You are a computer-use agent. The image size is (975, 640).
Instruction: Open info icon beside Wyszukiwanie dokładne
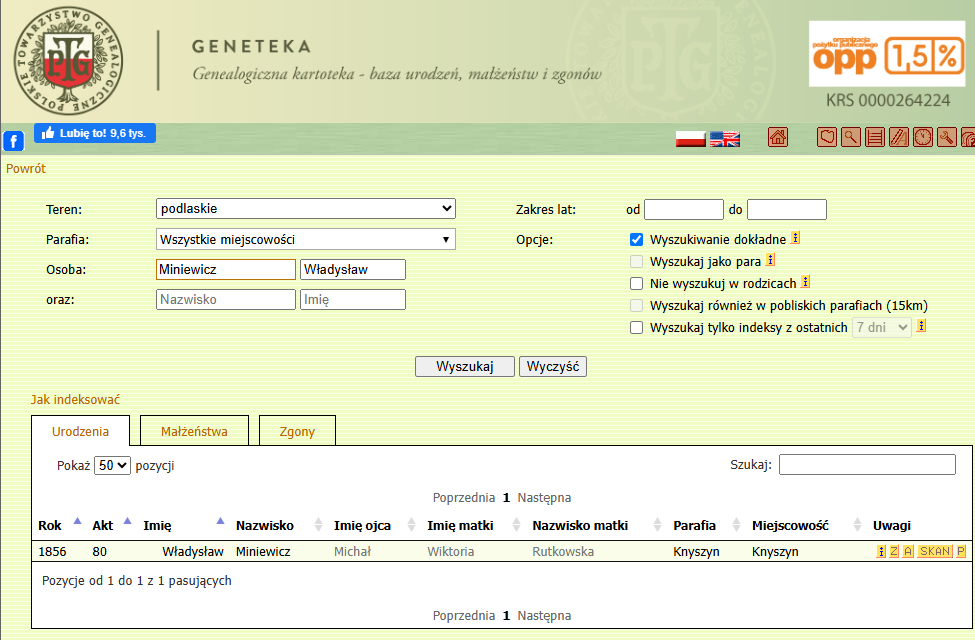[795, 238]
